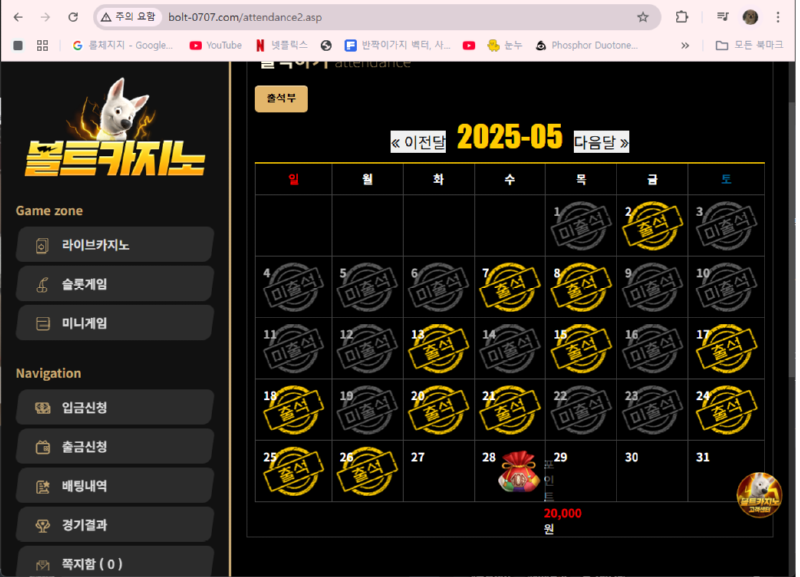Open the browser extensions puzzle icon
This screenshot has height=577, width=800.
[682, 17]
